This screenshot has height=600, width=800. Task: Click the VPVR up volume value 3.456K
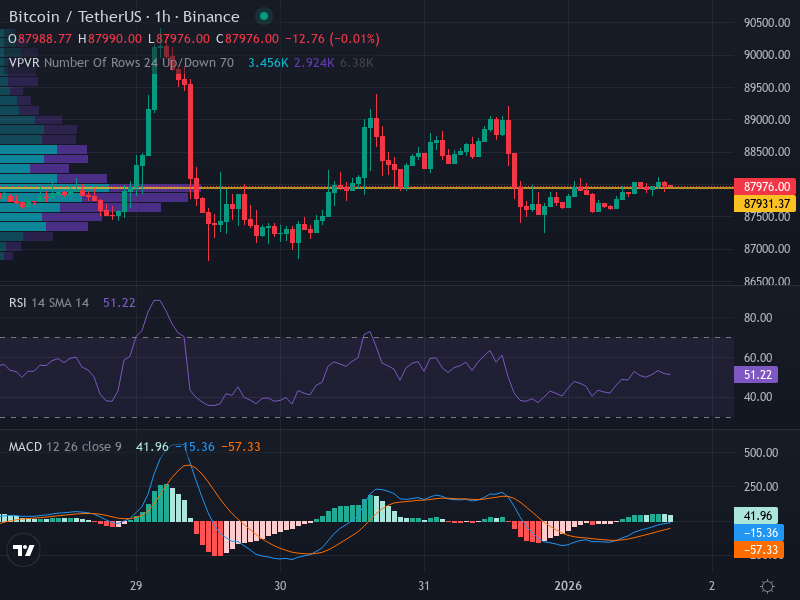tap(268, 62)
